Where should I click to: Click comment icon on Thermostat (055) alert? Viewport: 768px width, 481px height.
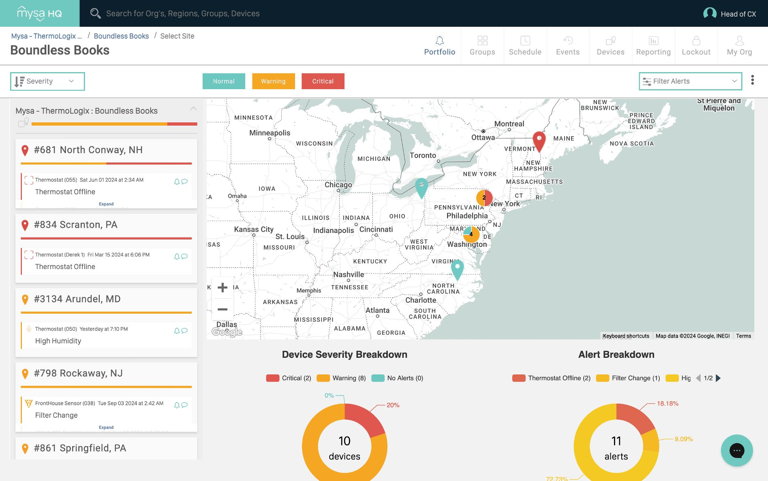pyautogui.click(x=185, y=182)
